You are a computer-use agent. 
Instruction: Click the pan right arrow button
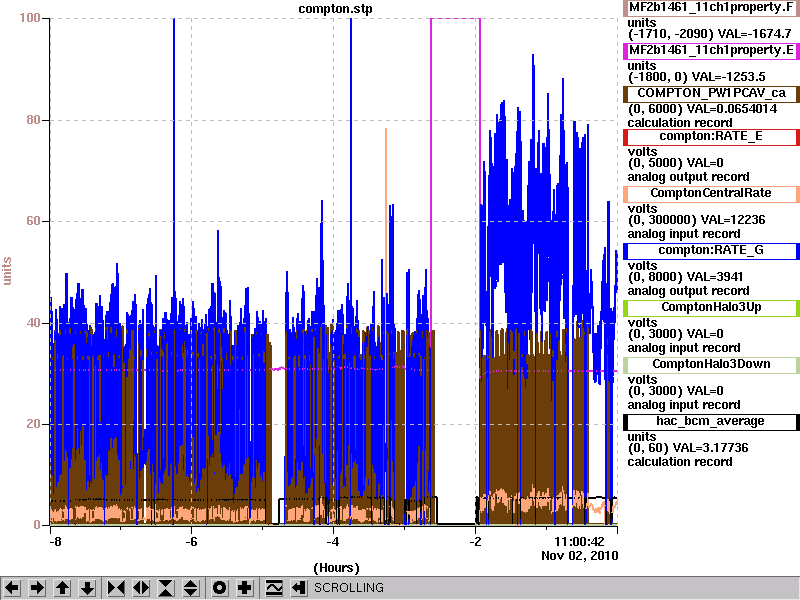click(x=37, y=588)
